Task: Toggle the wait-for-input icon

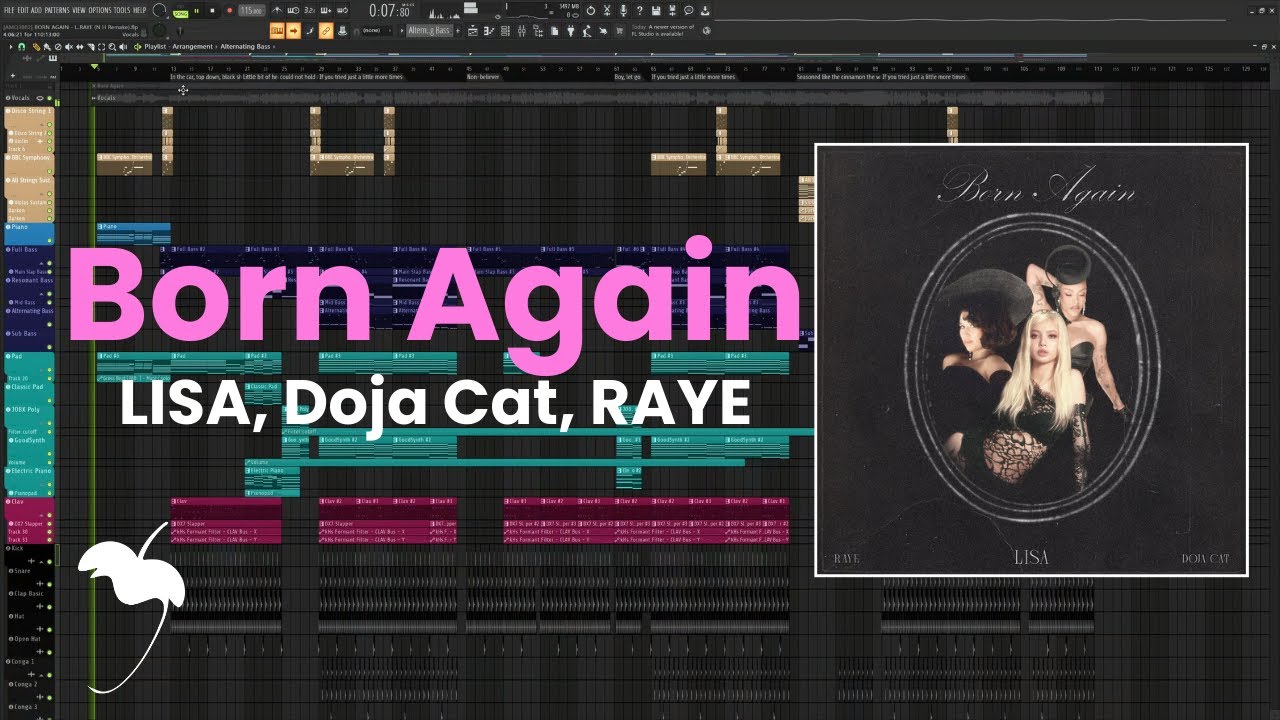Action: [x=293, y=10]
